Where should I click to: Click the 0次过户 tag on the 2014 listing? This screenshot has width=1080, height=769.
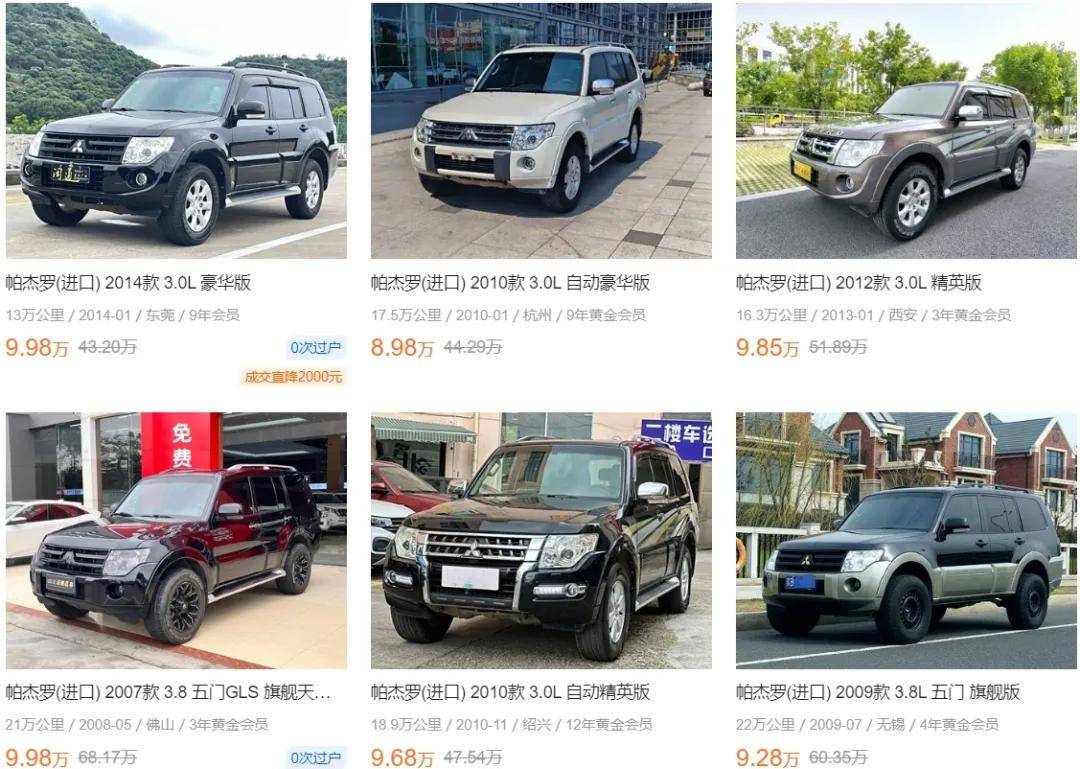pyautogui.click(x=315, y=348)
